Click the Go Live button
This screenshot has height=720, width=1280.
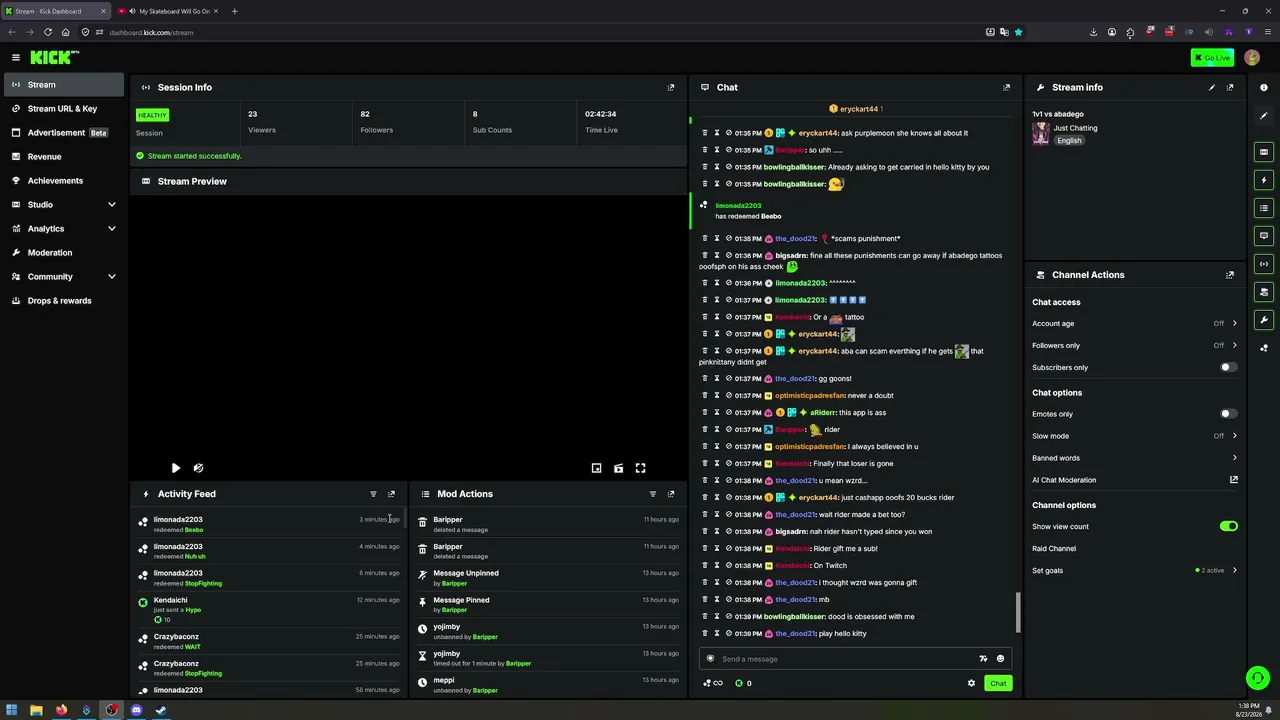(1212, 58)
